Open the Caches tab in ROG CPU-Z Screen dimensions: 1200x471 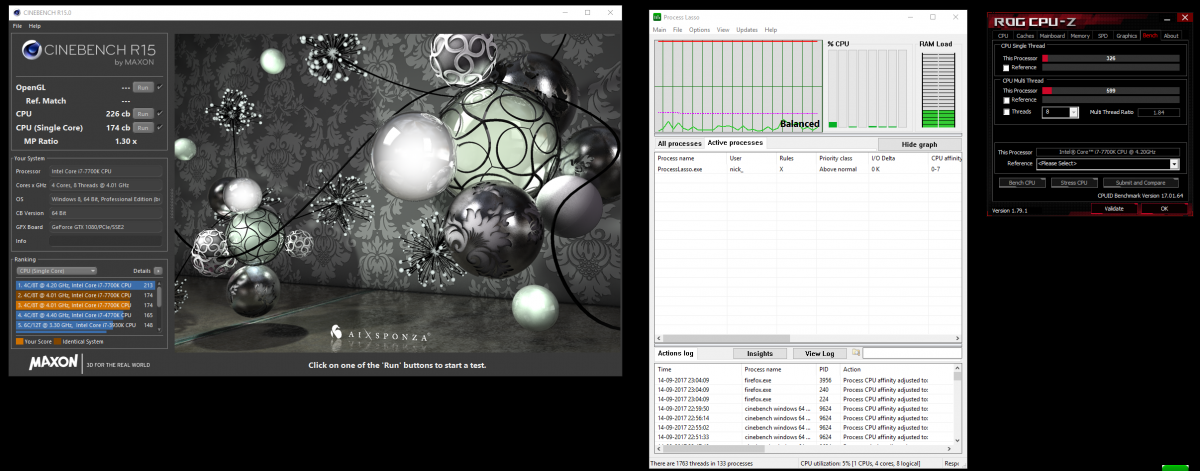(x=1025, y=36)
